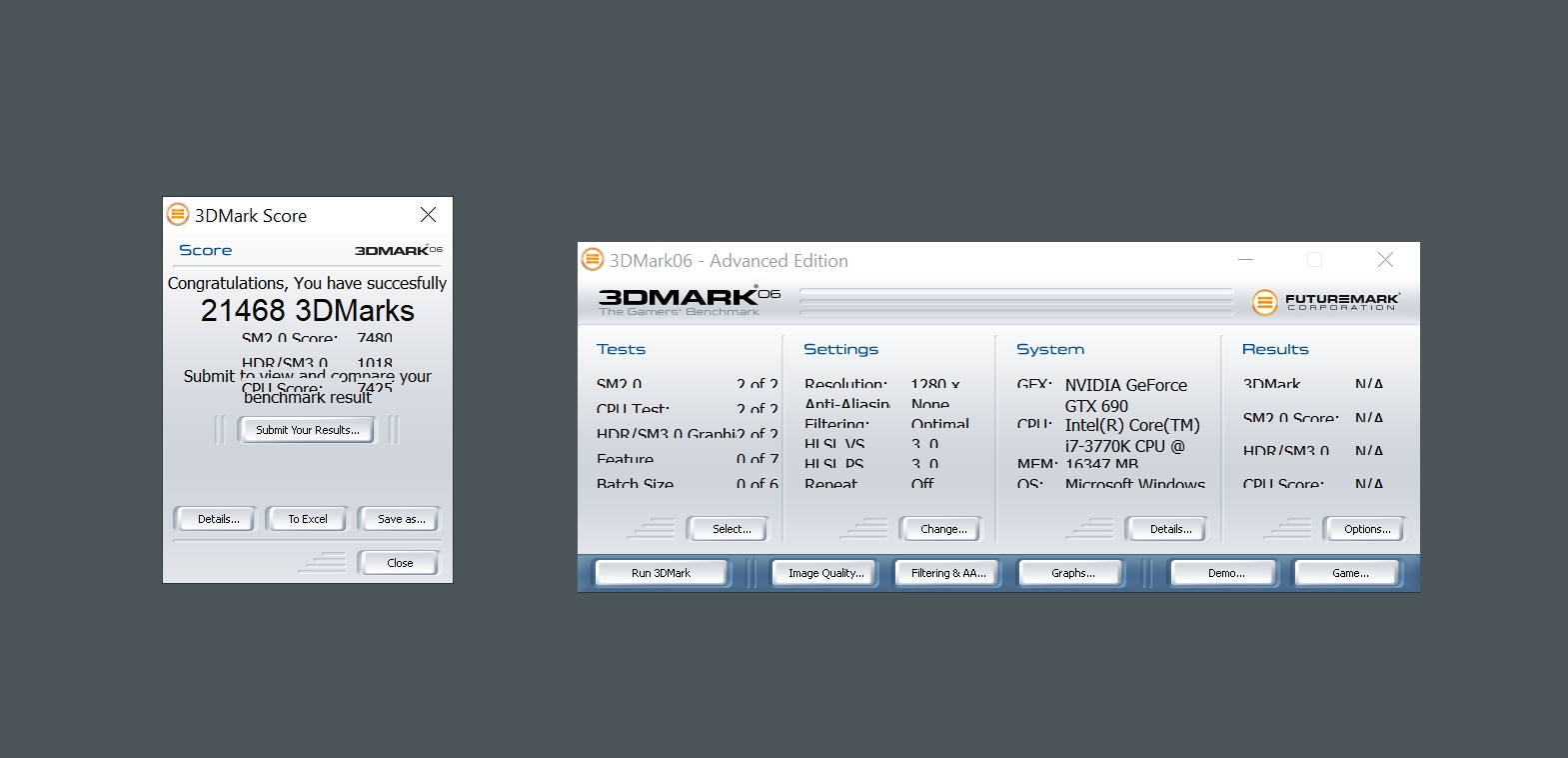The width and height of the screenshot is (1568, 758).
Task: Launch the Demo... button
Action: (1225, 573)
